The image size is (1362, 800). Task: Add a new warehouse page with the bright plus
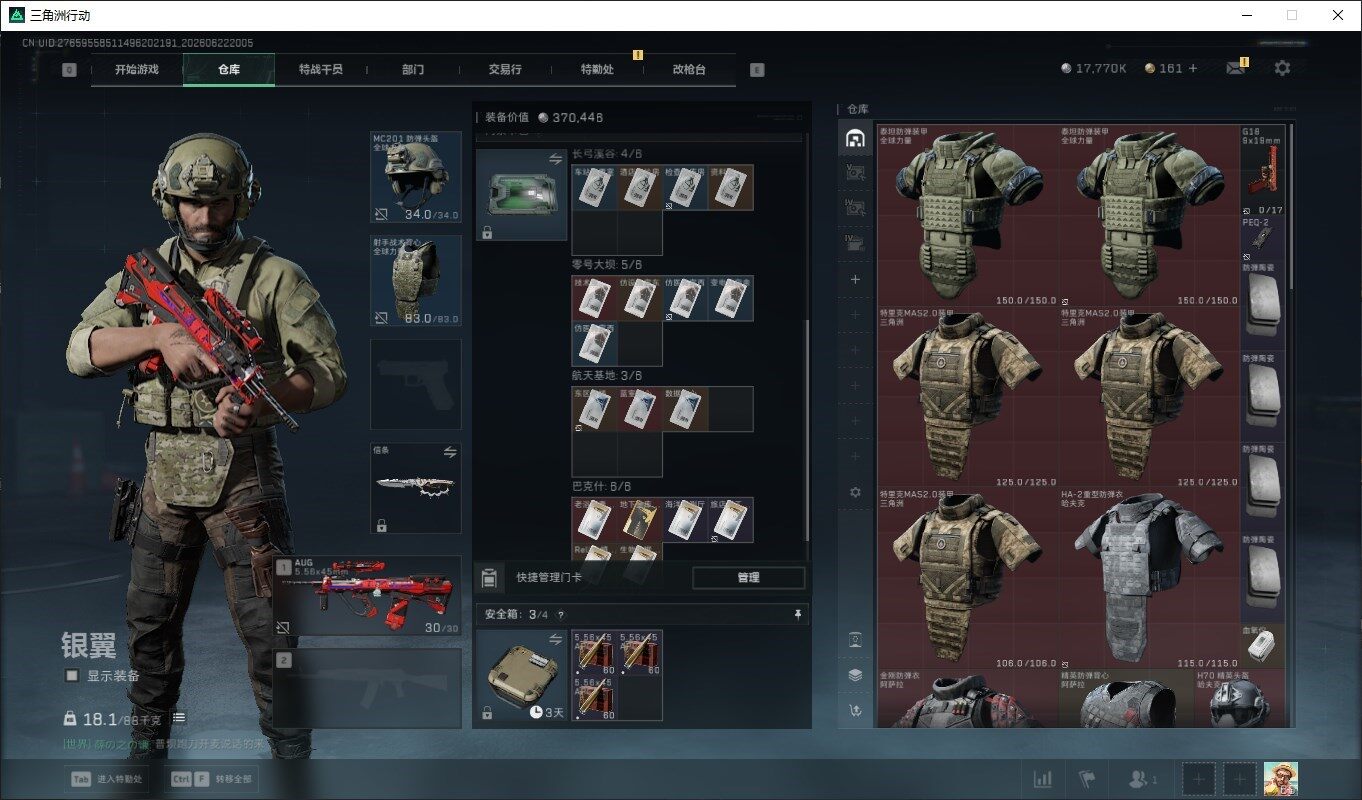pyautogui.click(x=855, y=280)
